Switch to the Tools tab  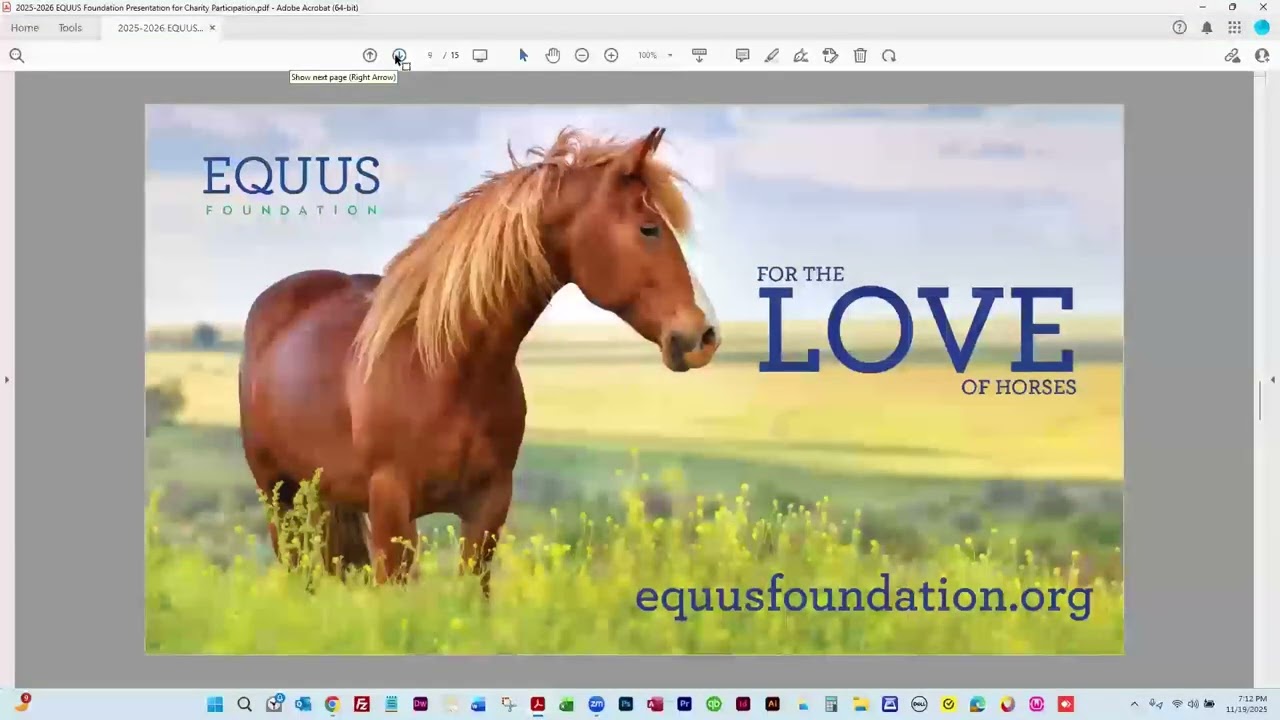pos(70,27)
